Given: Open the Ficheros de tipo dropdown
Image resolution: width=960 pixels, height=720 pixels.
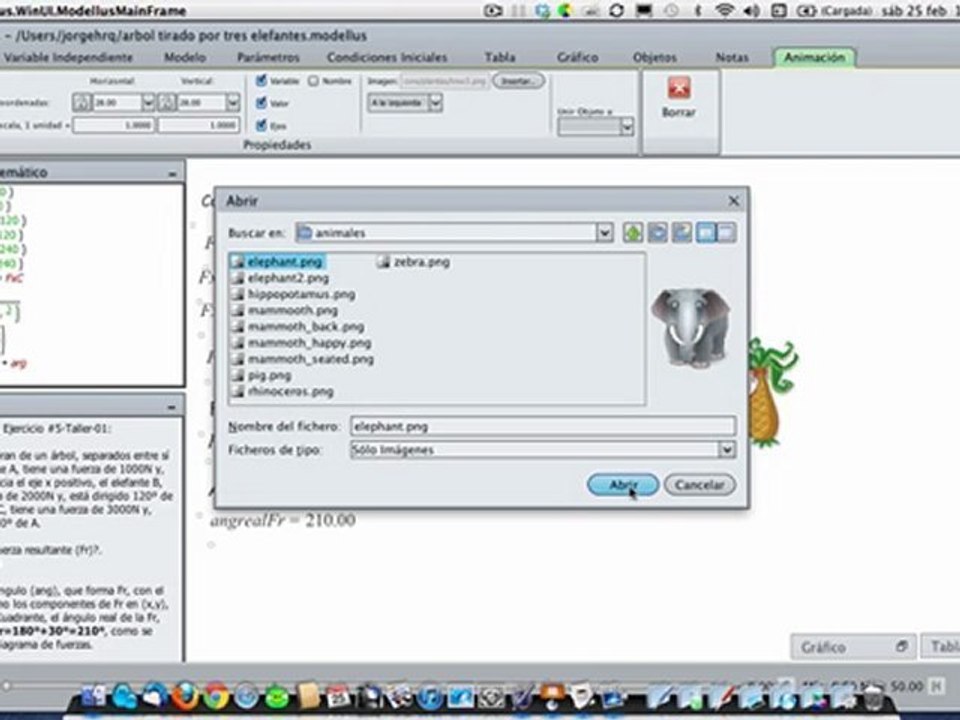Looking at the screenshot, I should pyautogui.click(x=726, y=450).
